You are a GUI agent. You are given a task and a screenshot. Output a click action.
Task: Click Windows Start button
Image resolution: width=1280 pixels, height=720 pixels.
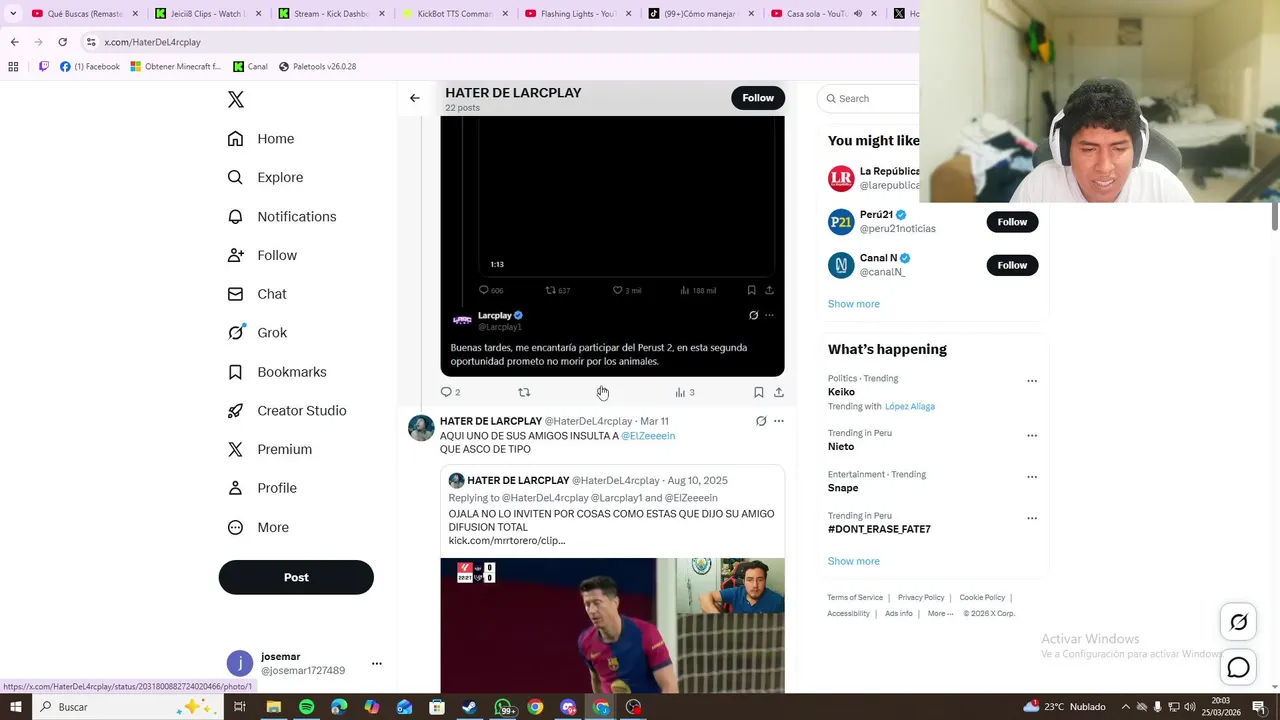click(x=15, y=707)
